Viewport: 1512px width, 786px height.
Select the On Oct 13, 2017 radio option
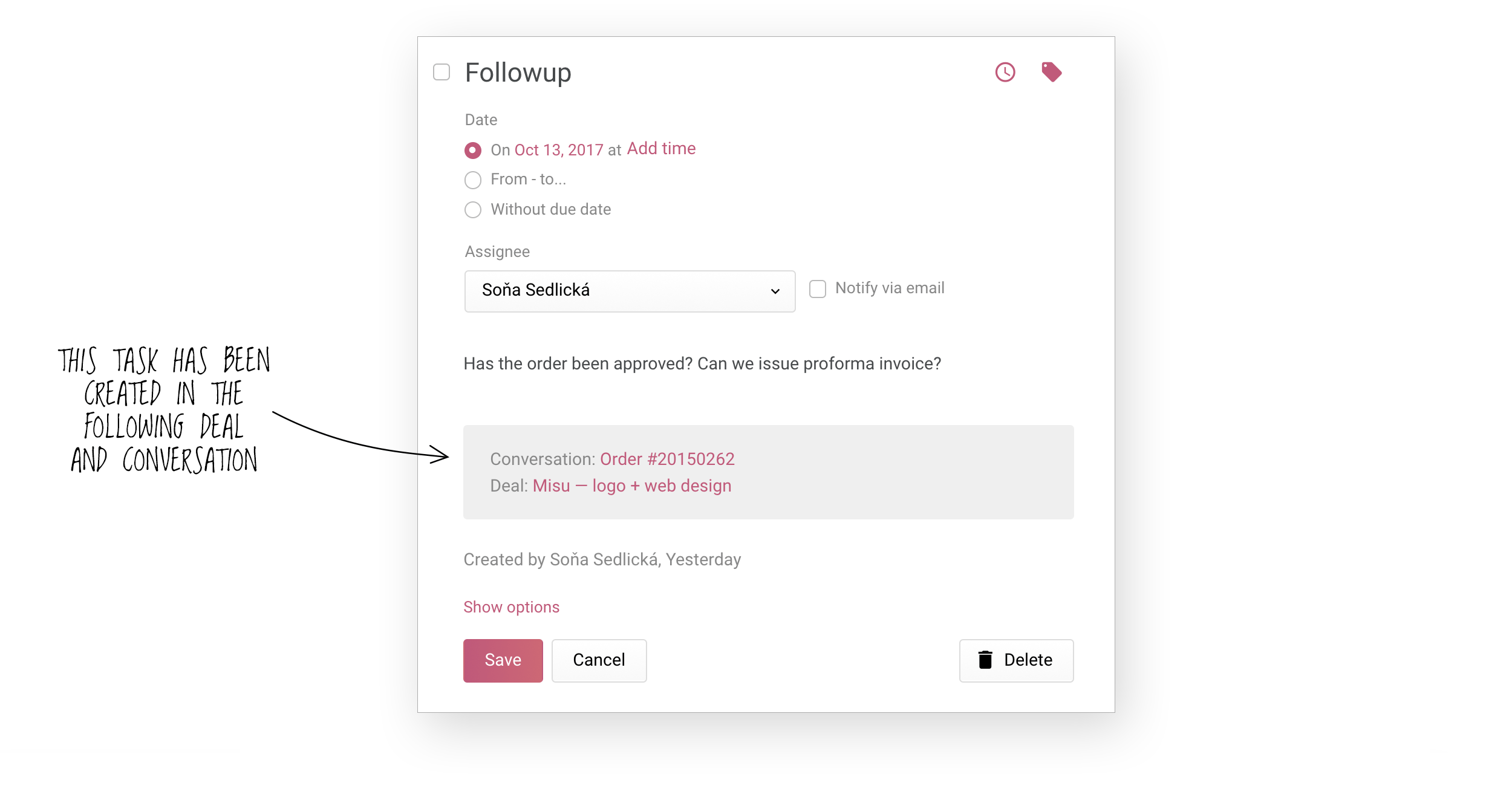[x=473, y=151]
